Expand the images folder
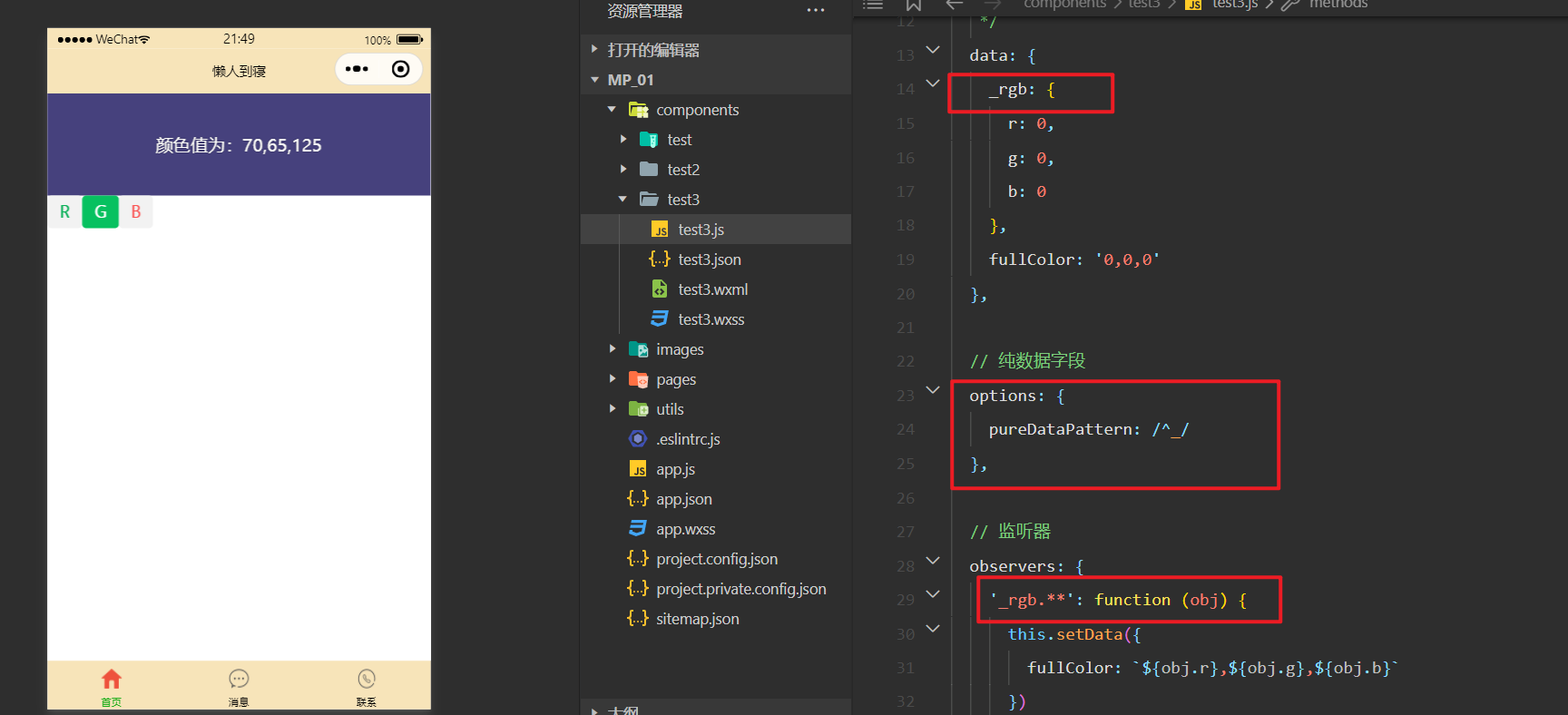This screenshot has width=1568, height=715. (612, 349)
